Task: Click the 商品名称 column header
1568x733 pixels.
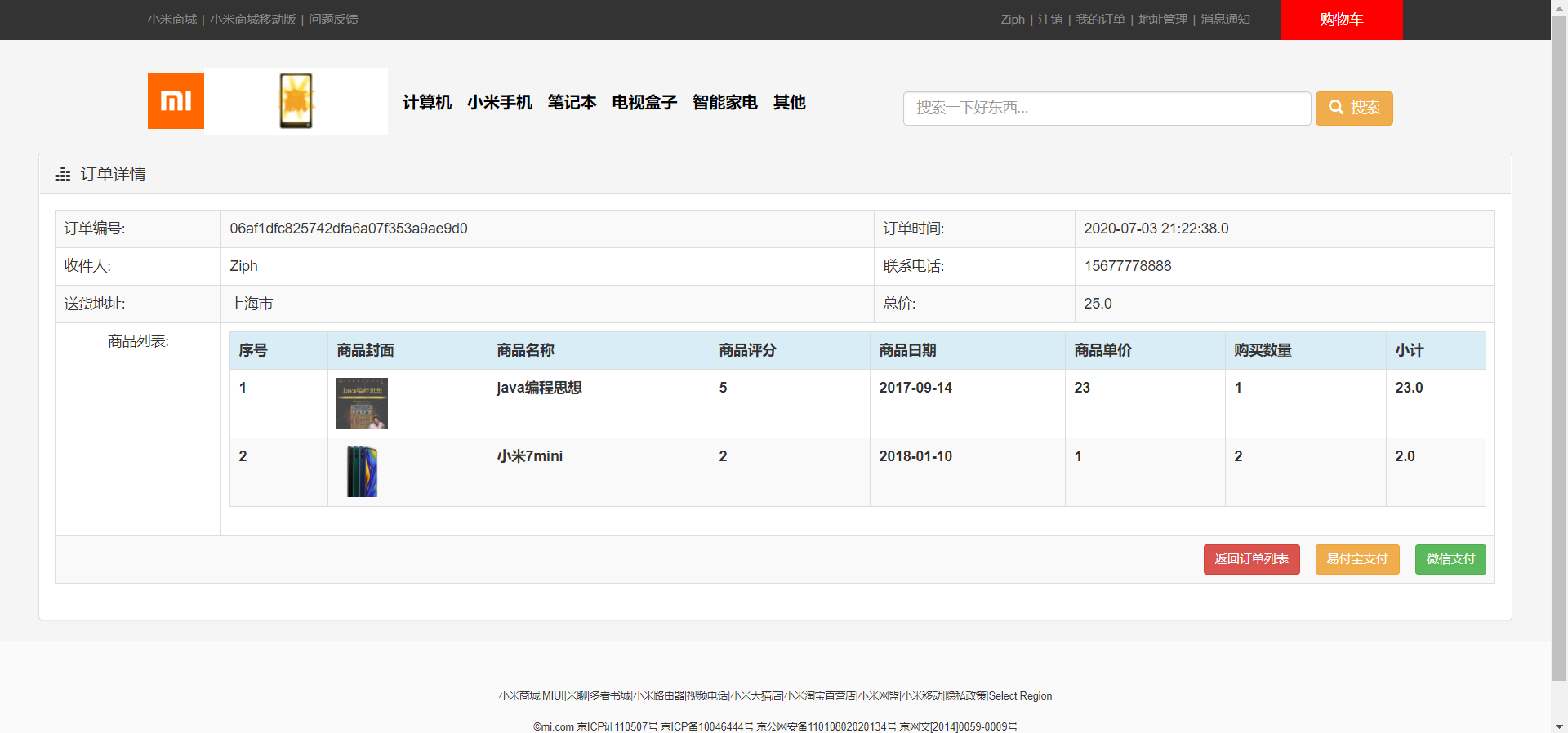Action: point(525,350)
